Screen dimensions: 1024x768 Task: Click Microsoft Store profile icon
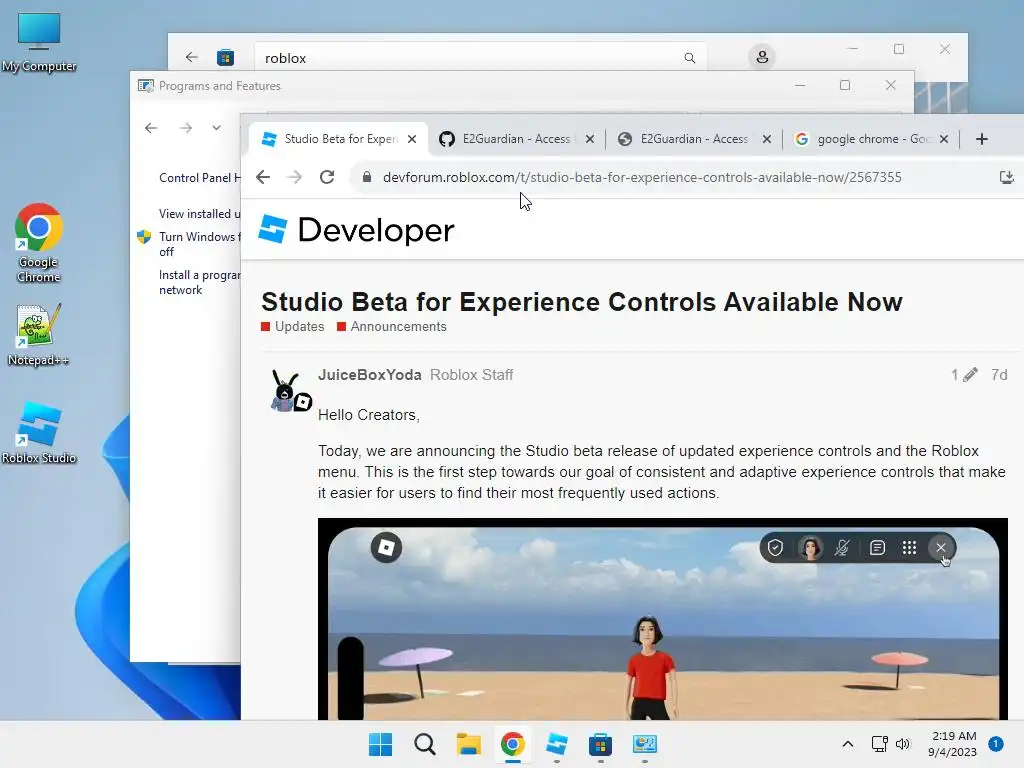pyautogui.click(x=761, y=57)
